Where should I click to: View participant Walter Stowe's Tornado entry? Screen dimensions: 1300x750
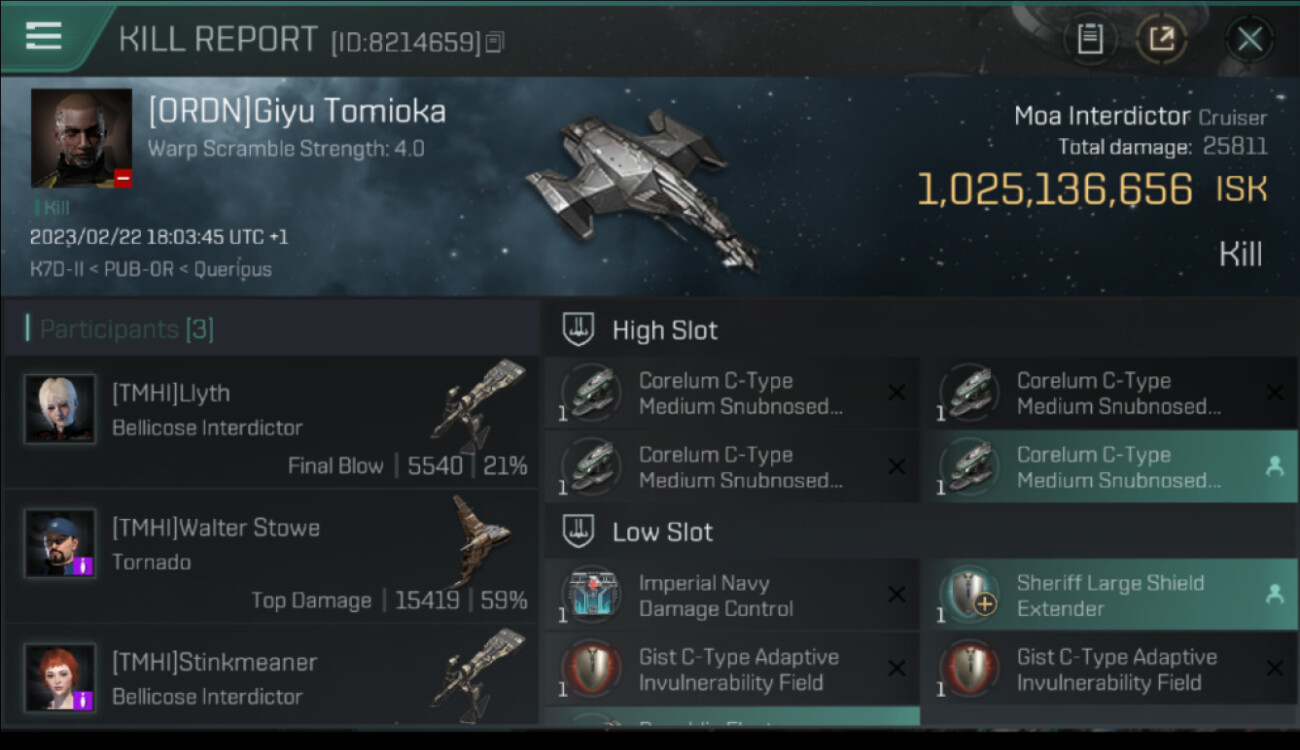[271, 558]
